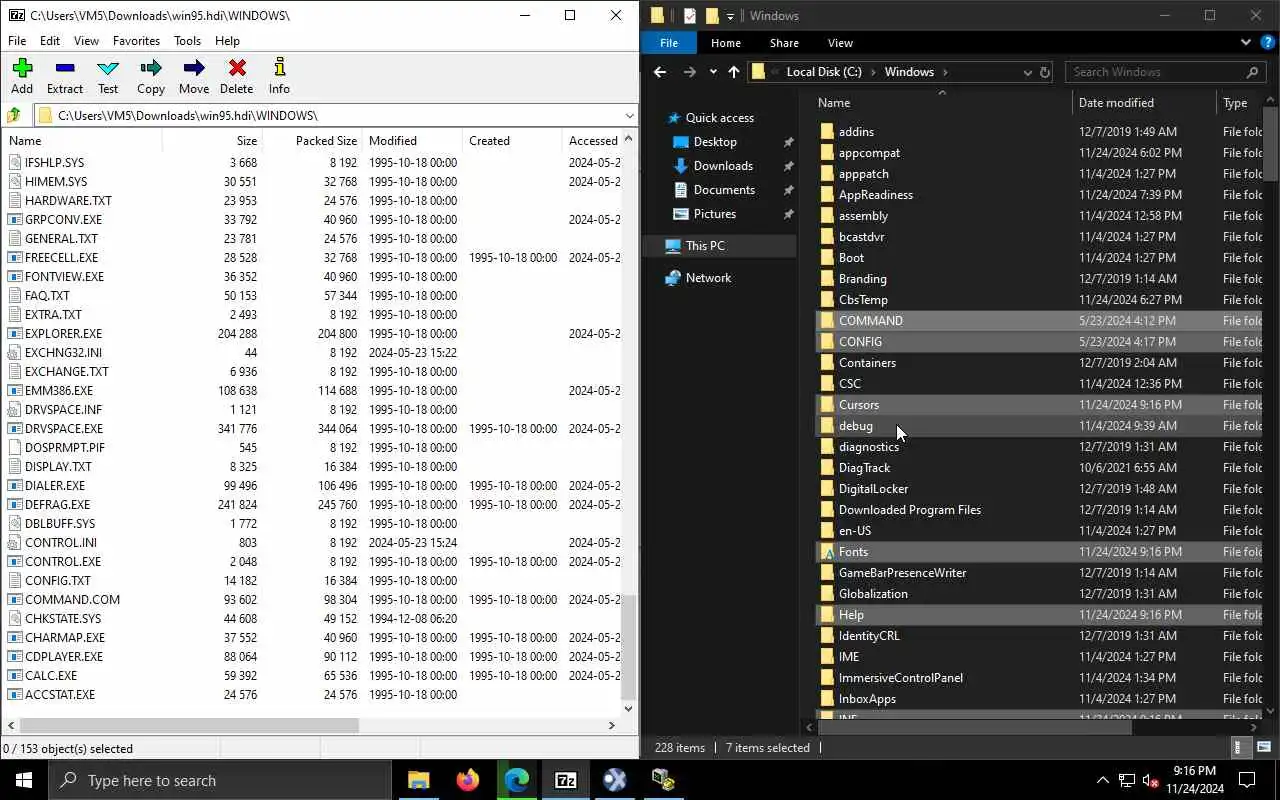Open File menu in 7-Zip
Viewport: 1280px width, 800px height.
(17, 41)
